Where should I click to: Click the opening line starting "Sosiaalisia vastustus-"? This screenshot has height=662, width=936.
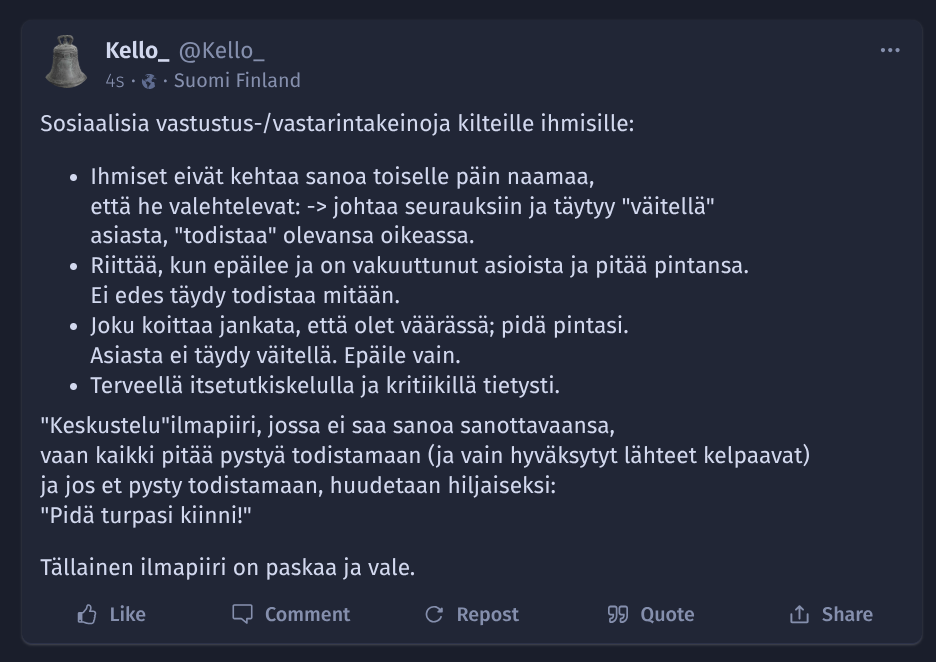(x=337, y=125)
